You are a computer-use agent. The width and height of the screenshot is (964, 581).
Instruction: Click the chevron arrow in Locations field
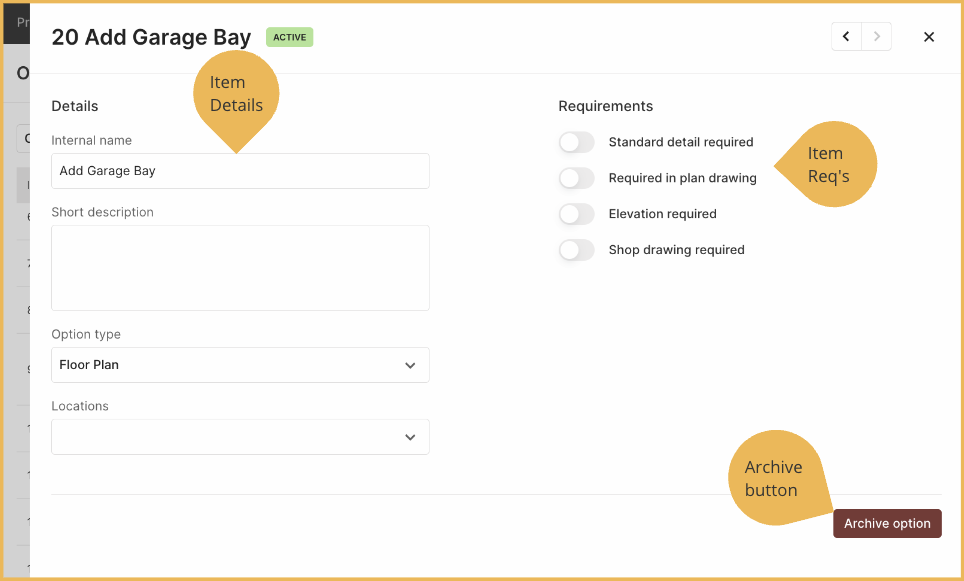tap(410, 437)
